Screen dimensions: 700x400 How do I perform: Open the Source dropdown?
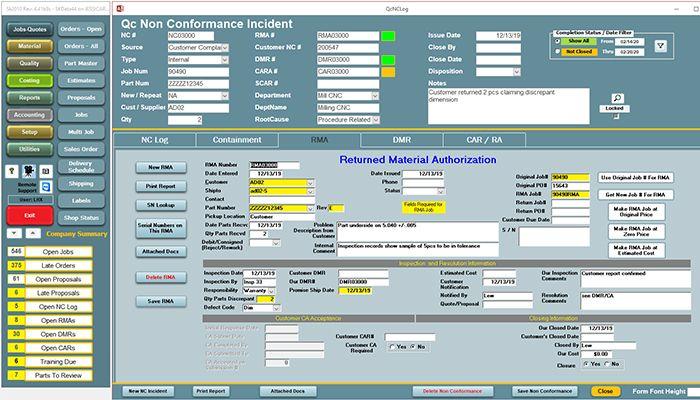tap(225, 48)
